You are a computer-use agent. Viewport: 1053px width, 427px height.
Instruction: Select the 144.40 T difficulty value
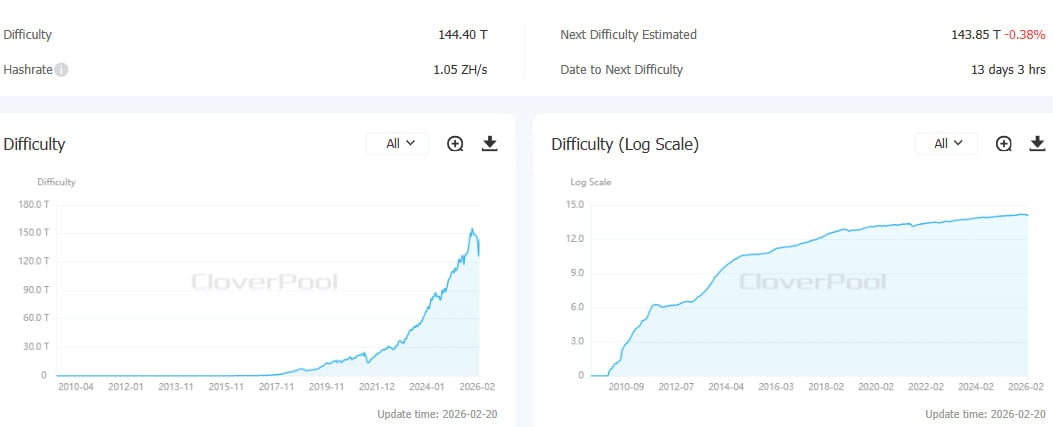point(463,35)
